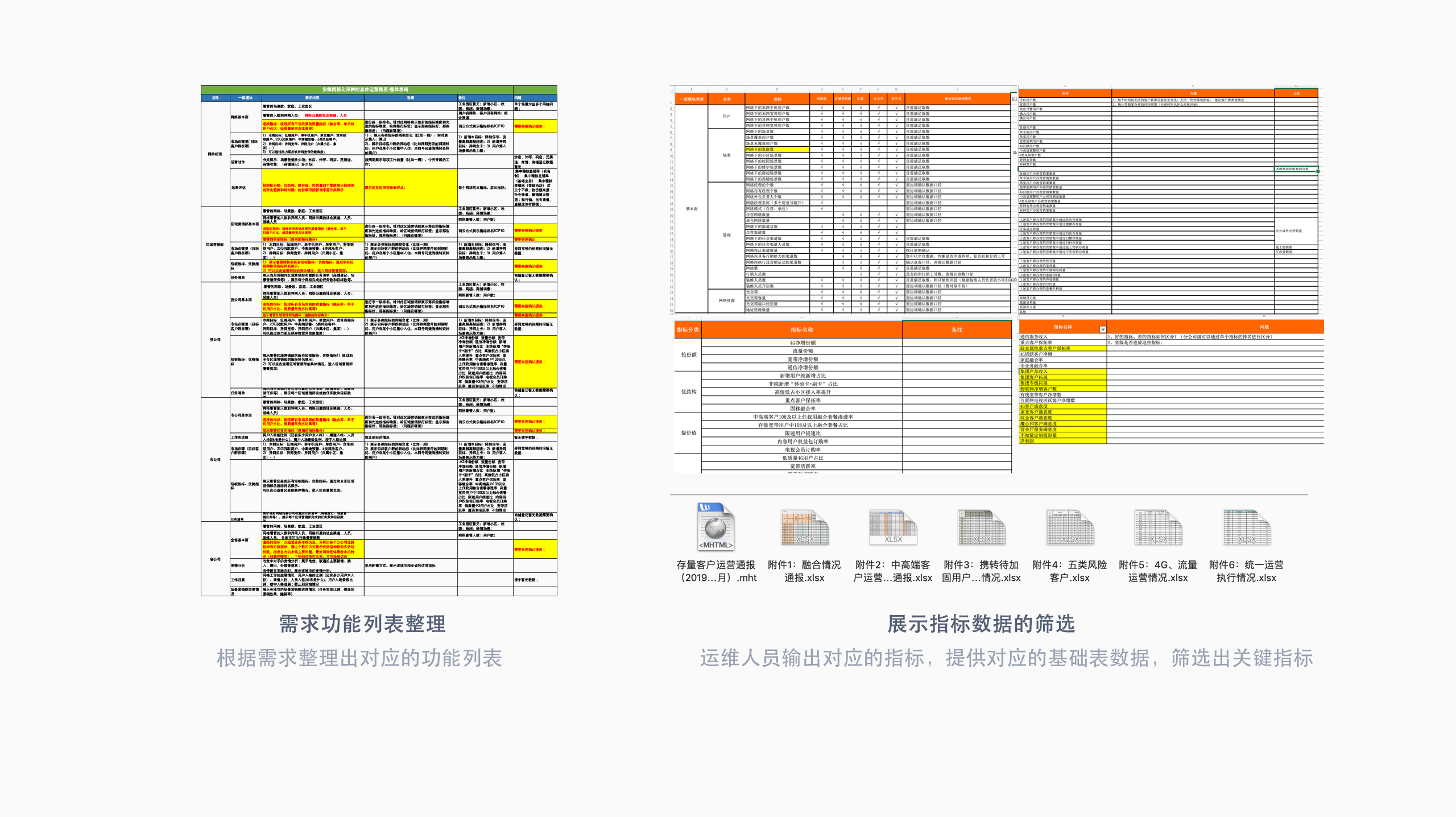Click the 4G净增份额 row

pyautogui.click(x=802, y=343)
